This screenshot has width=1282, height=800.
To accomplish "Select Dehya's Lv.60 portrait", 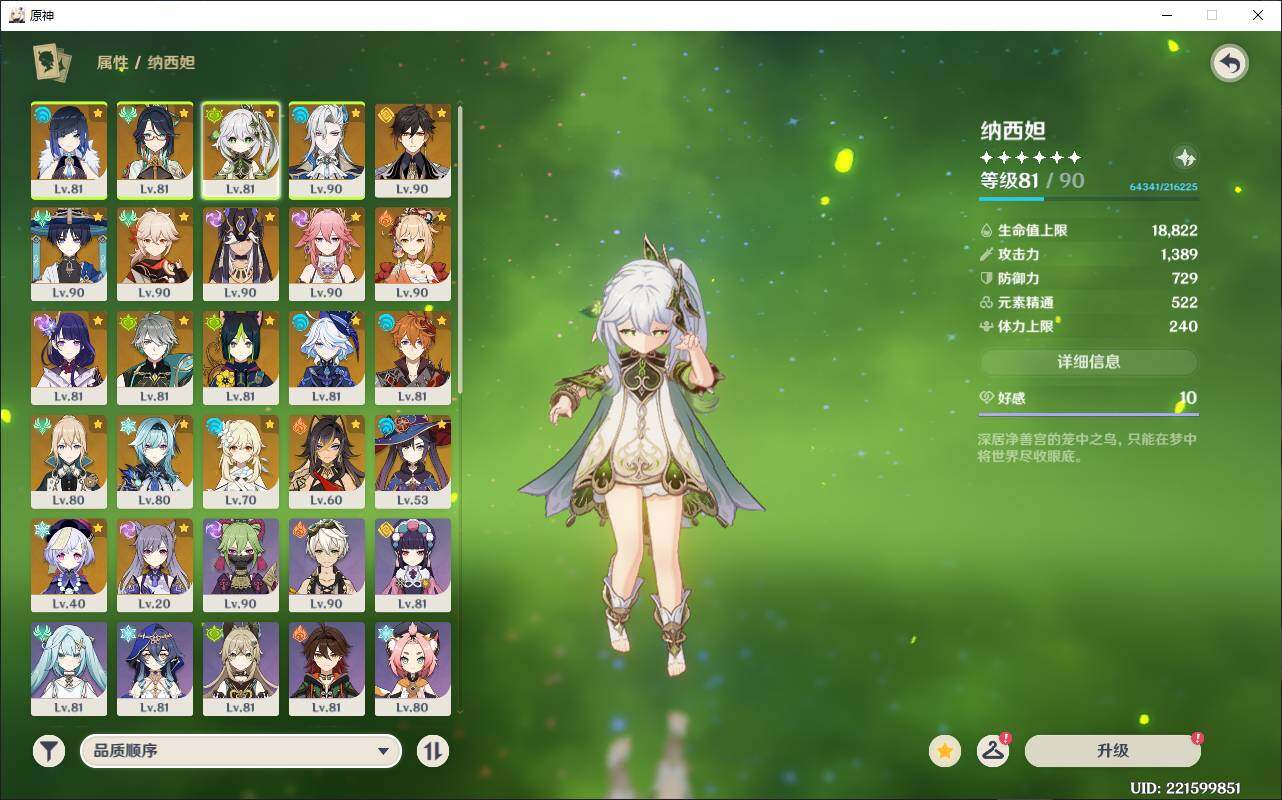I will click(x=327, y=462).
